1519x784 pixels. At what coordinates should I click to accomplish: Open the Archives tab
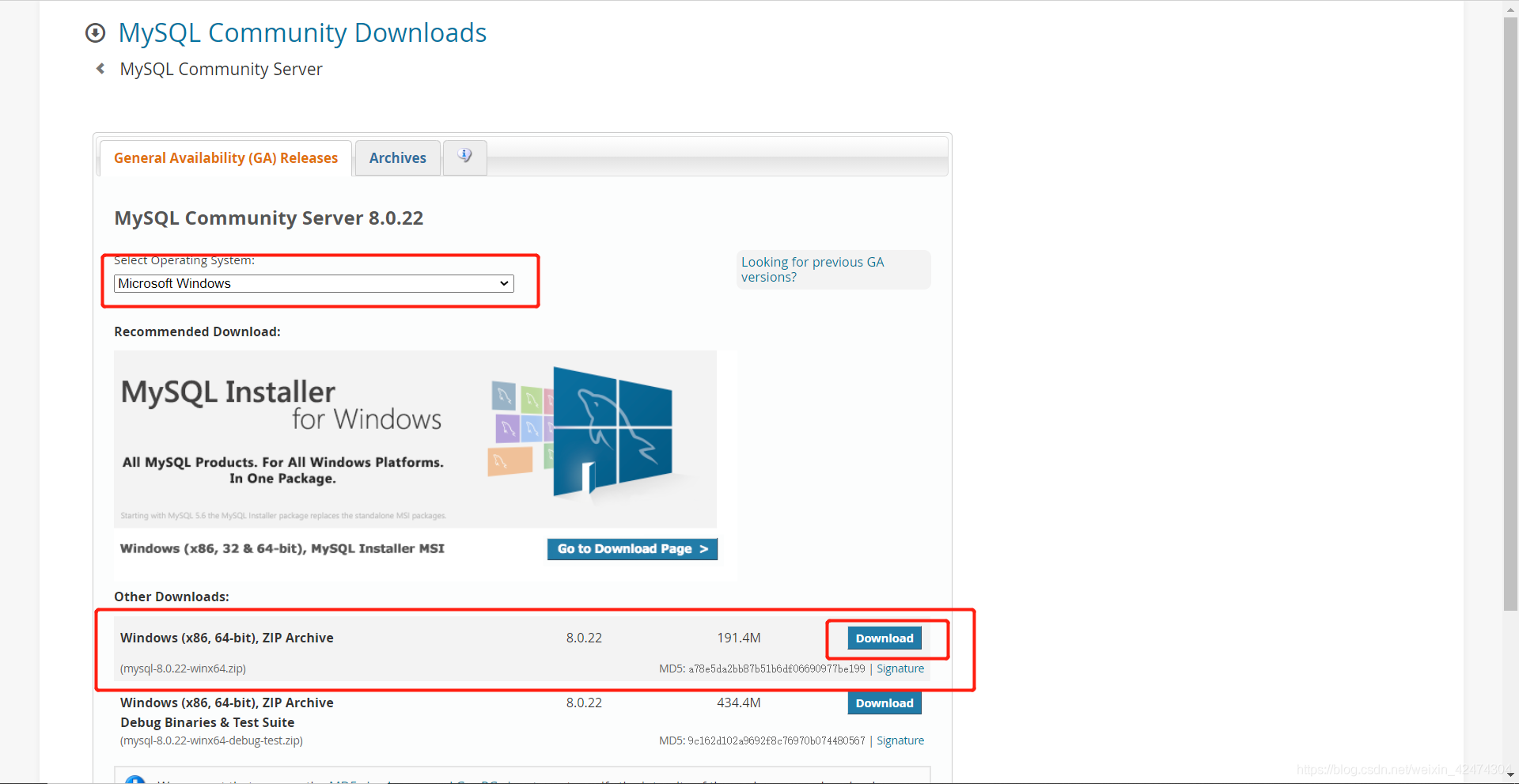397,158
